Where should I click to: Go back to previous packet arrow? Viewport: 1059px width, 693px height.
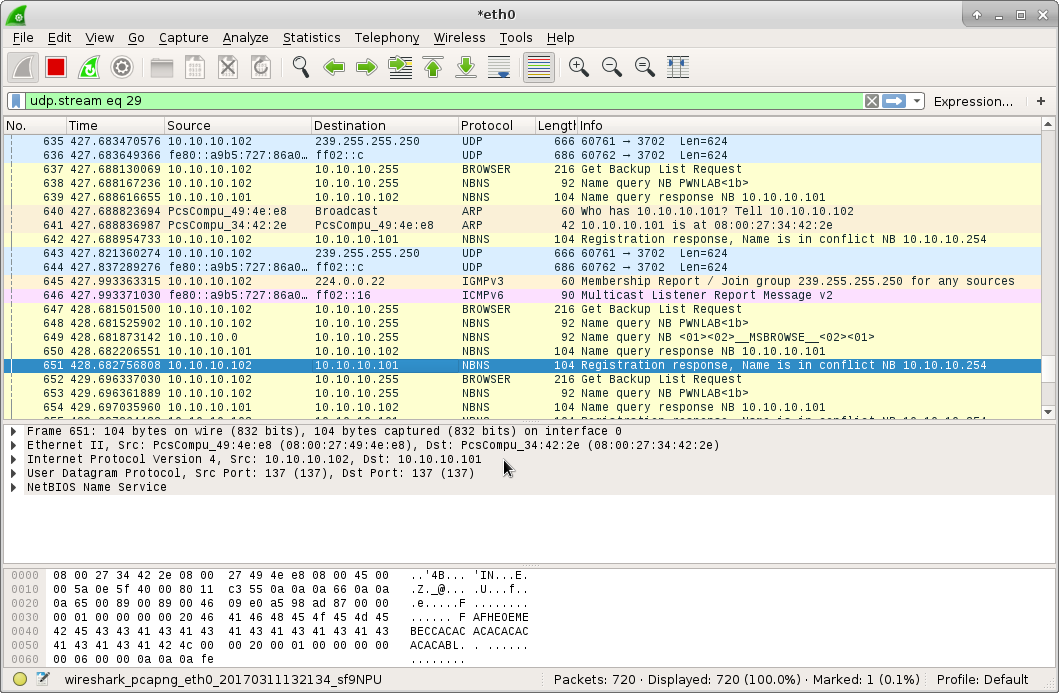tap(334, 68)
